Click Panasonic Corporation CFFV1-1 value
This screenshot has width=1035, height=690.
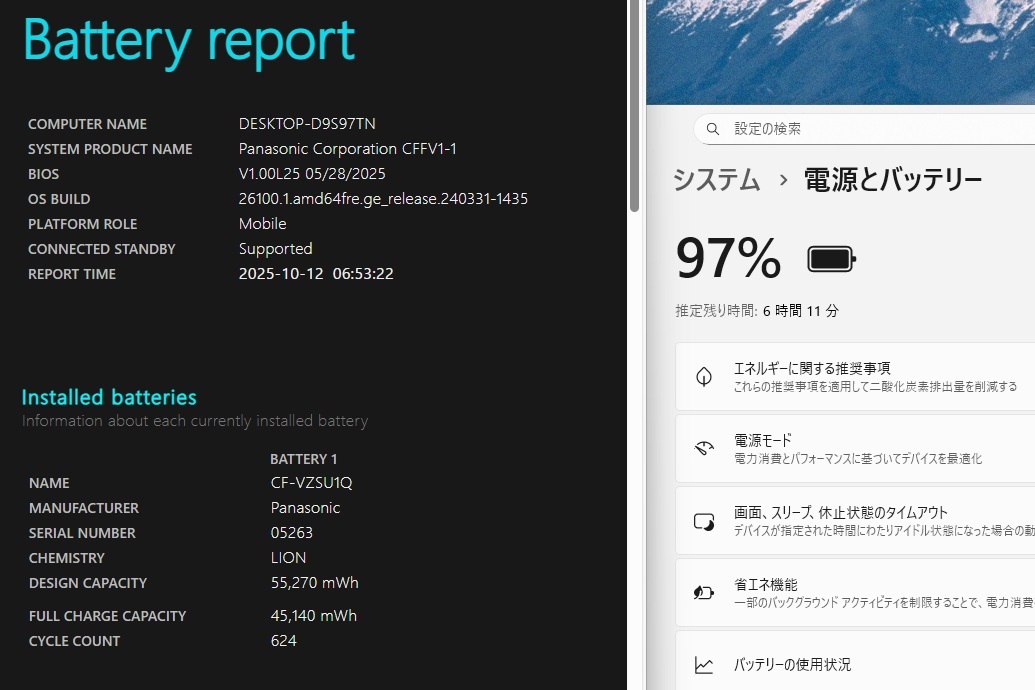tap(347, 149)
